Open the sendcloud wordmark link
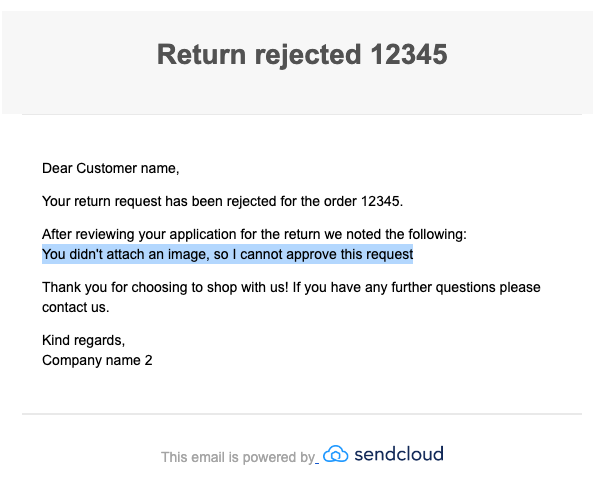 pyautogui.click(x=399, y=454)
